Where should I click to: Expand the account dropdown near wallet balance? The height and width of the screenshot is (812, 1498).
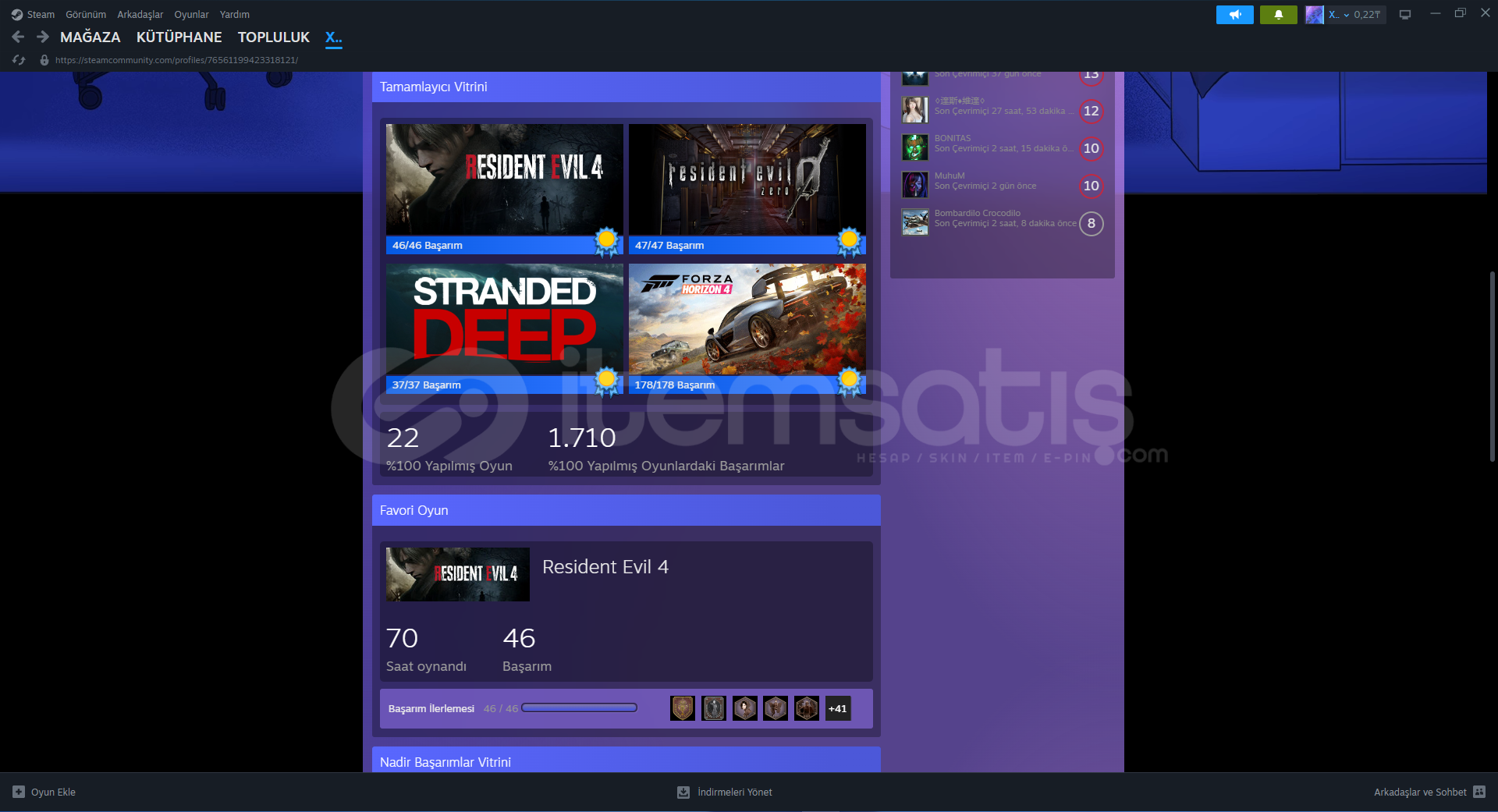coord(1346,15)
